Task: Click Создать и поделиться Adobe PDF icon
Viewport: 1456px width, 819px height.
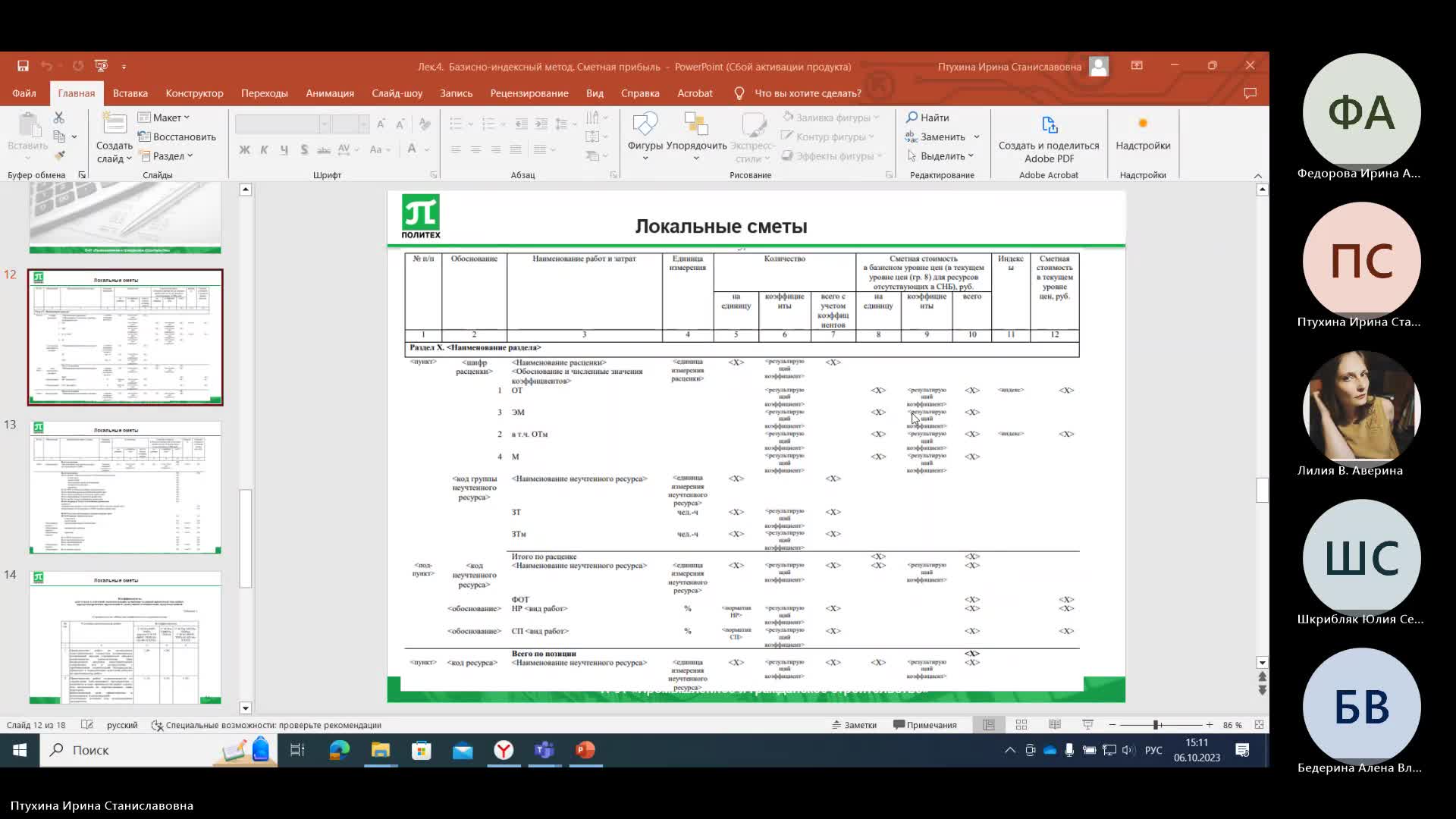Action: point(1049,125)
